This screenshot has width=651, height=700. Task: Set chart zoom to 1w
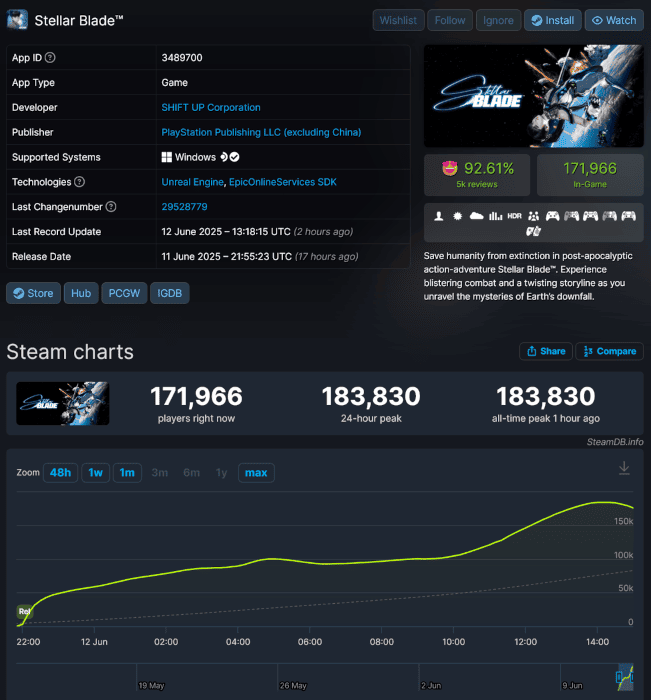[x=96, y=473]
